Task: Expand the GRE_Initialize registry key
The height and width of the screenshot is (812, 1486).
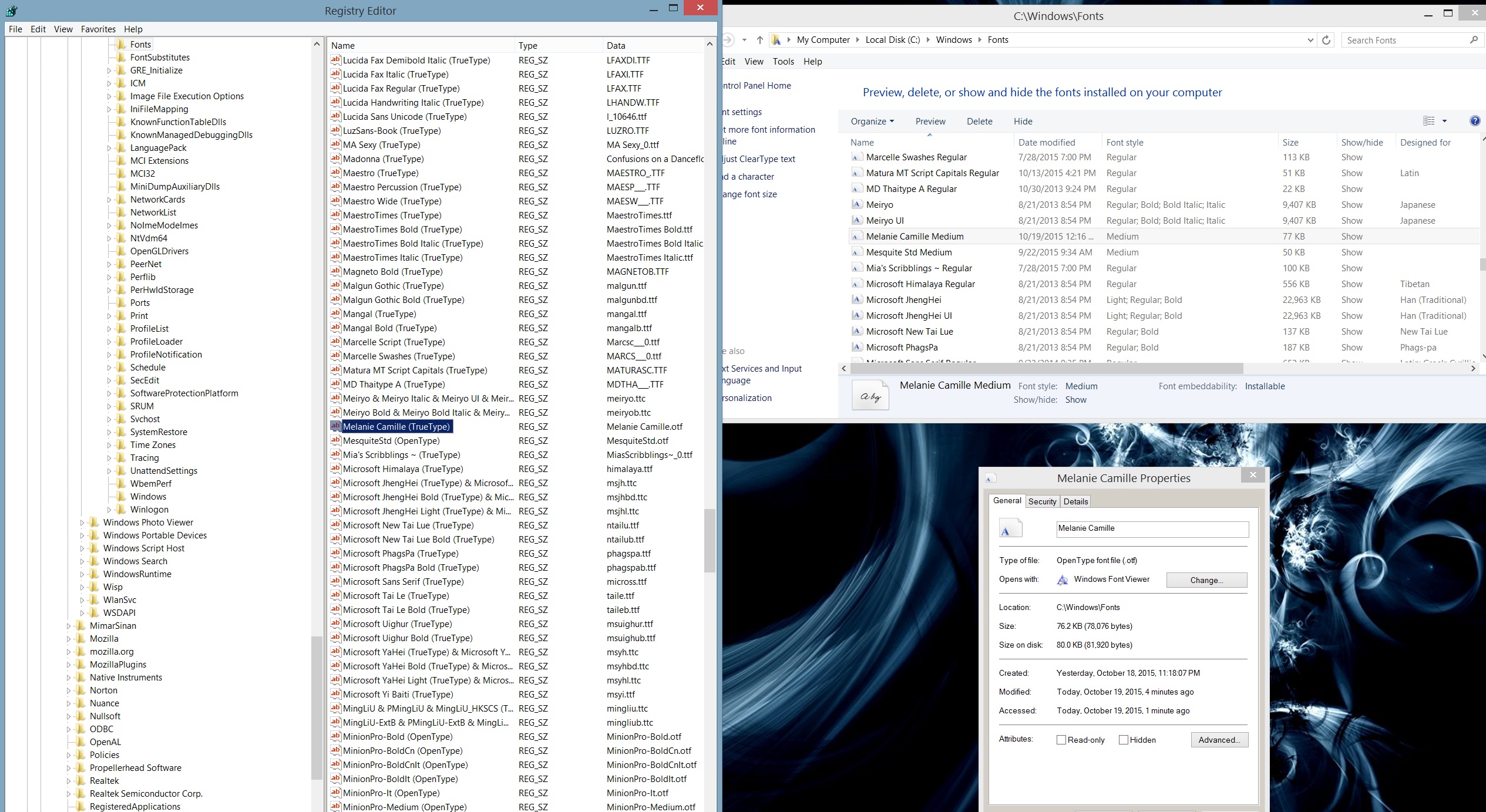Action: pos(109,70)
